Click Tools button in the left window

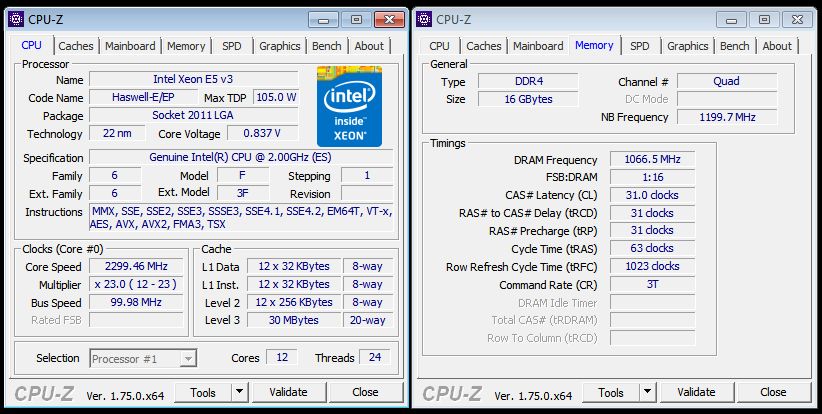point(203,393)
